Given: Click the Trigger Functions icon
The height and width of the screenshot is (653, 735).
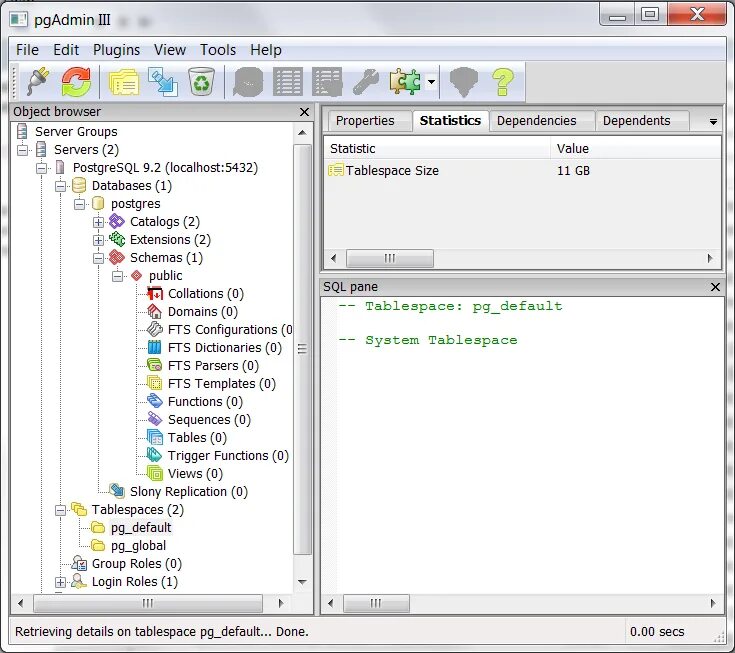Looking at the screenshot, I should click(x=155, y=456).
